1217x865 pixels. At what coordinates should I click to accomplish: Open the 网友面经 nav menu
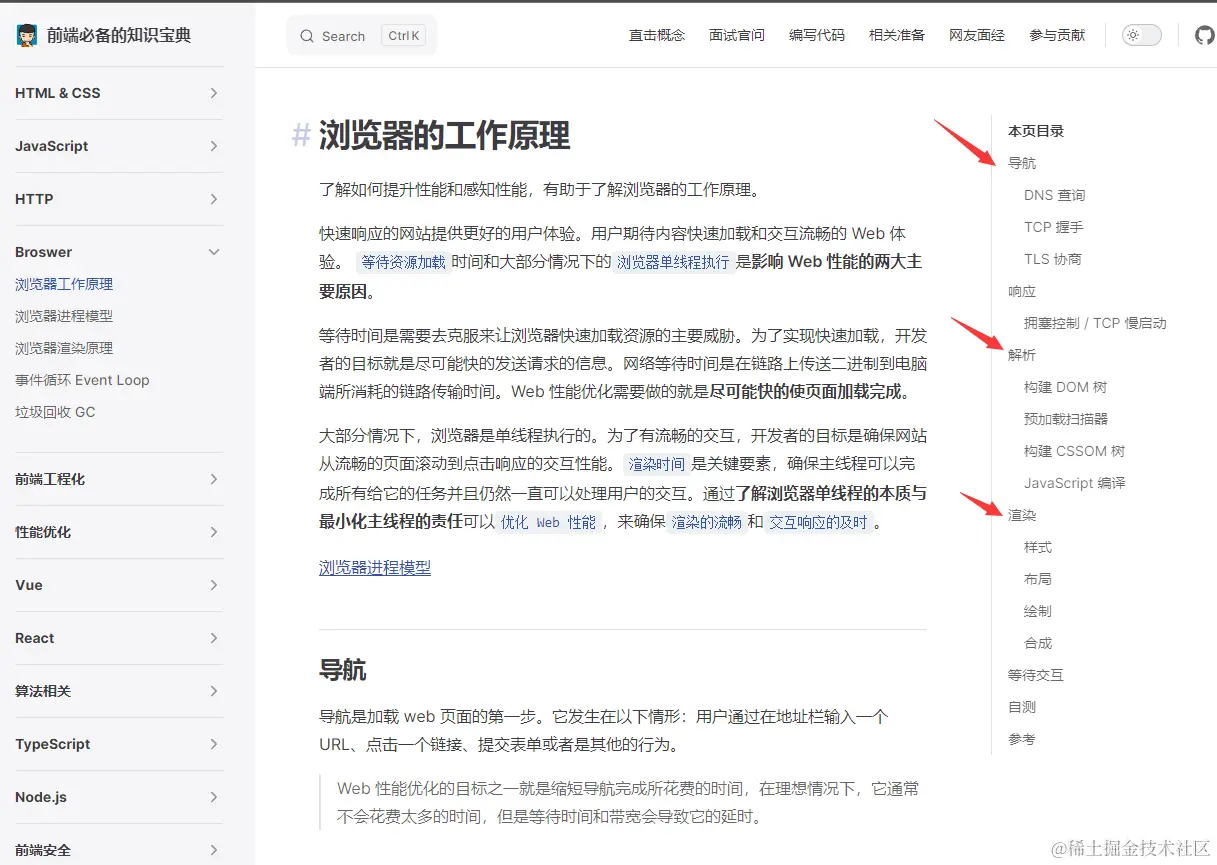tap(977, 35)
